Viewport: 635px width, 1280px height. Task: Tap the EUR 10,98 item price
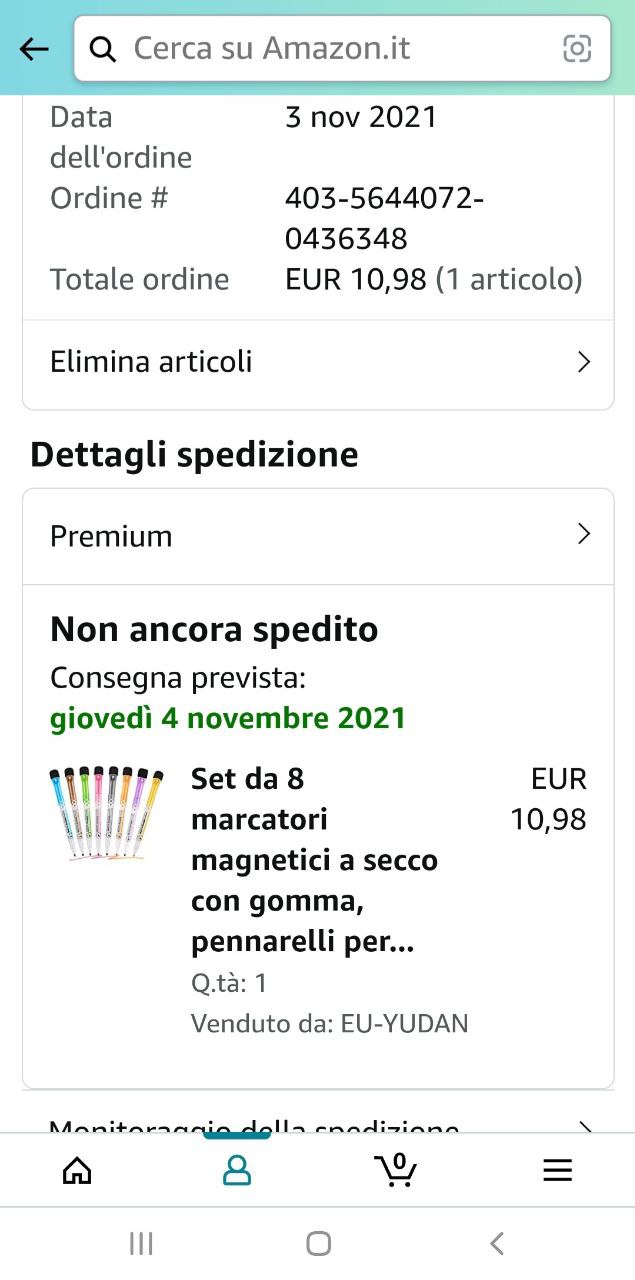click(x=548, y=799)
